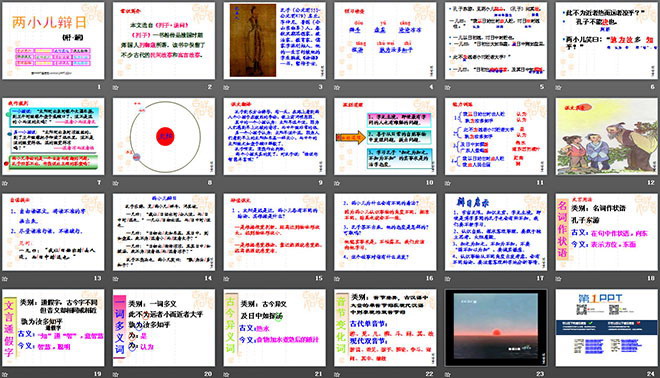The height and width of the screenshot is (378, 660).
Task: Select slide 19 with 文言通假字 sidebar
Action: 53,327
